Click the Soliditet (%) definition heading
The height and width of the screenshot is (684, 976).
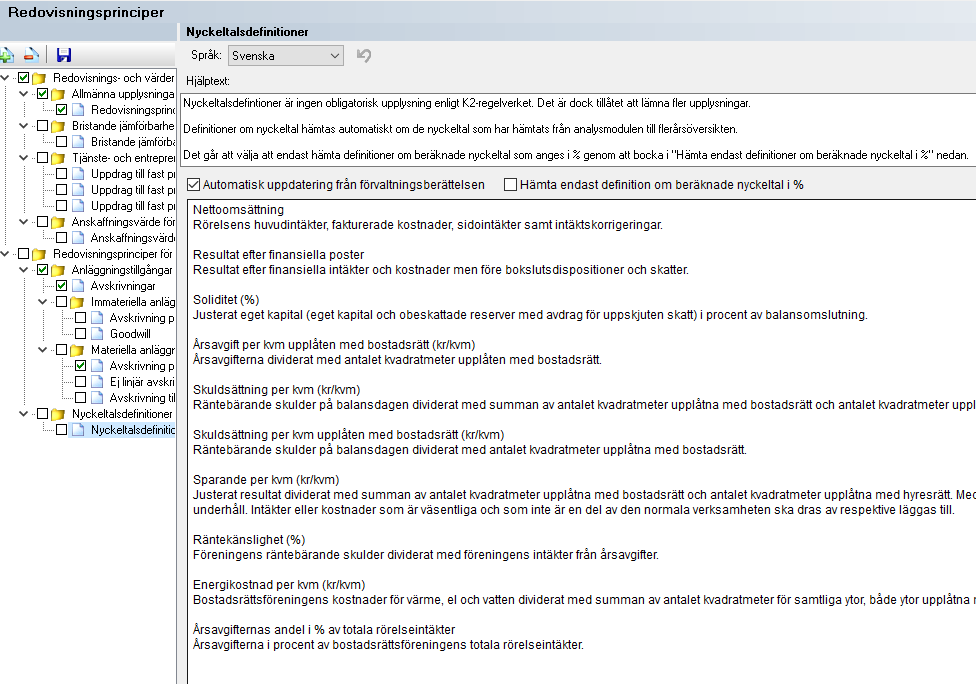(x=226, y=299)
